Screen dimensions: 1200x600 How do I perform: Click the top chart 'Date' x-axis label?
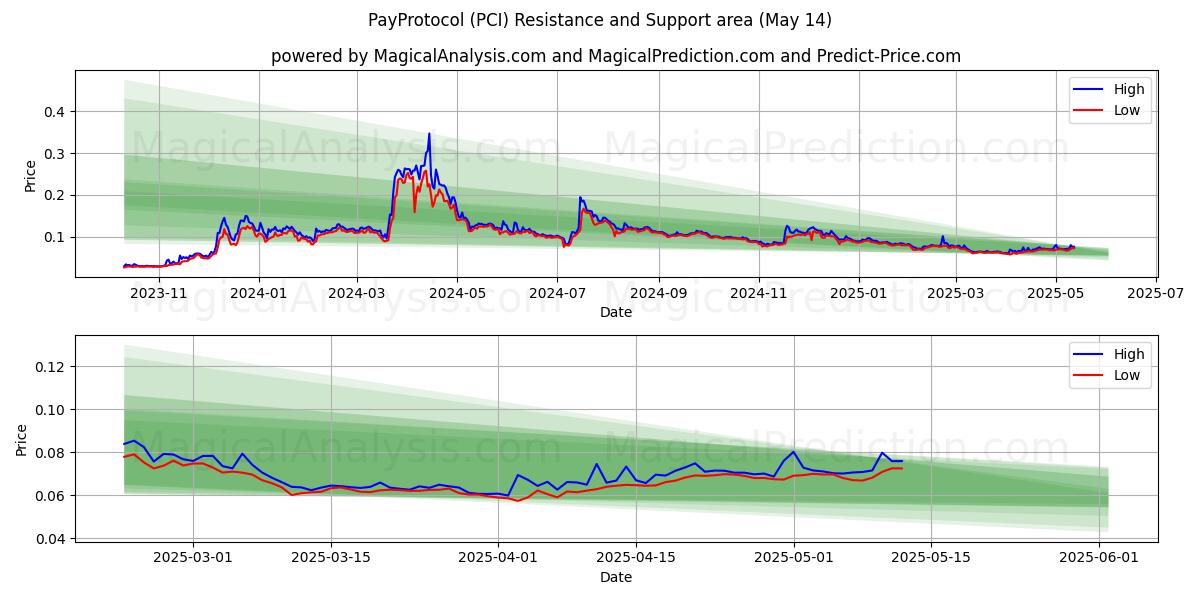point(616,312)
